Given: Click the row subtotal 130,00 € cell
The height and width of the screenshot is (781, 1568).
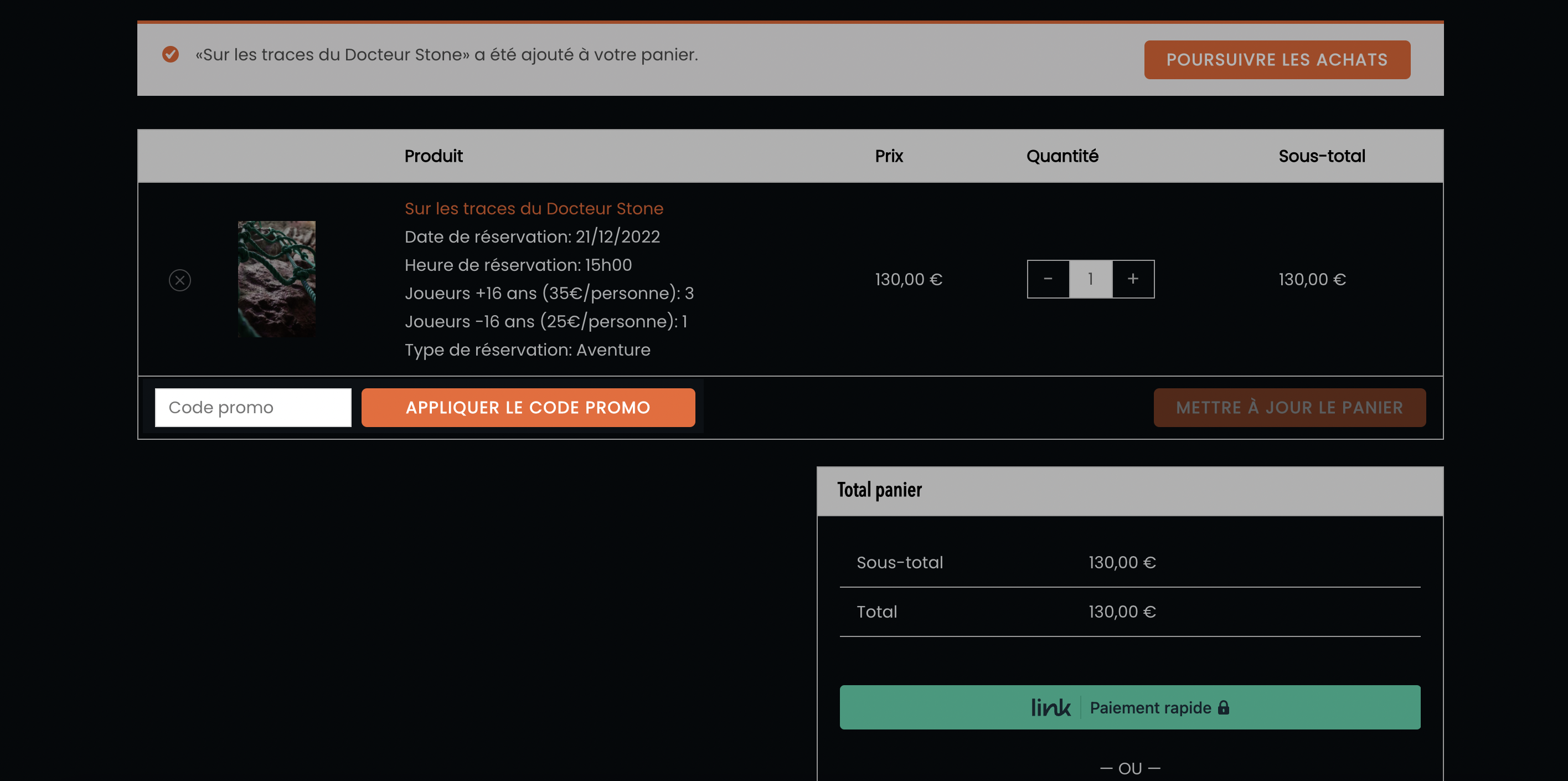Looking at the screenshot, I should point(1312,279).
